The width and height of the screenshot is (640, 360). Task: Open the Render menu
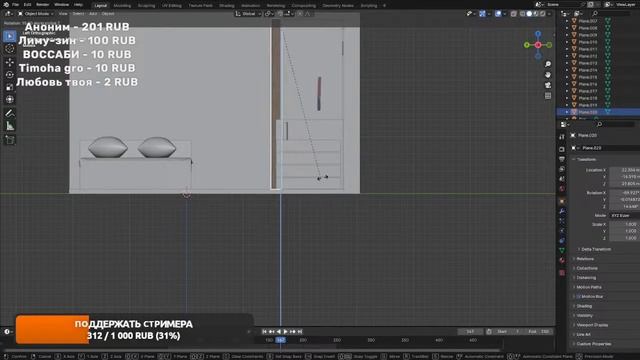tap(42, 5)
